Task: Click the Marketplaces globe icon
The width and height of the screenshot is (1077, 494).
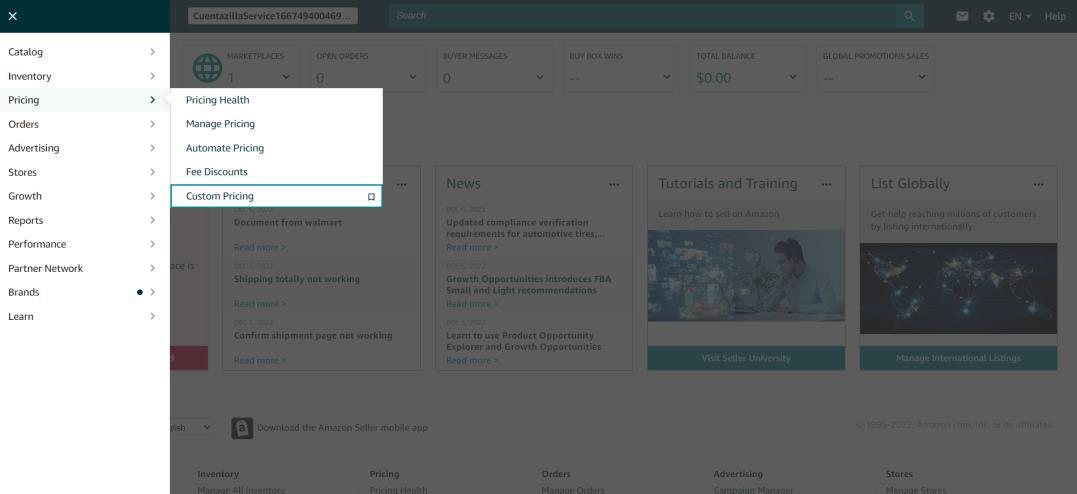Action: 207,68
